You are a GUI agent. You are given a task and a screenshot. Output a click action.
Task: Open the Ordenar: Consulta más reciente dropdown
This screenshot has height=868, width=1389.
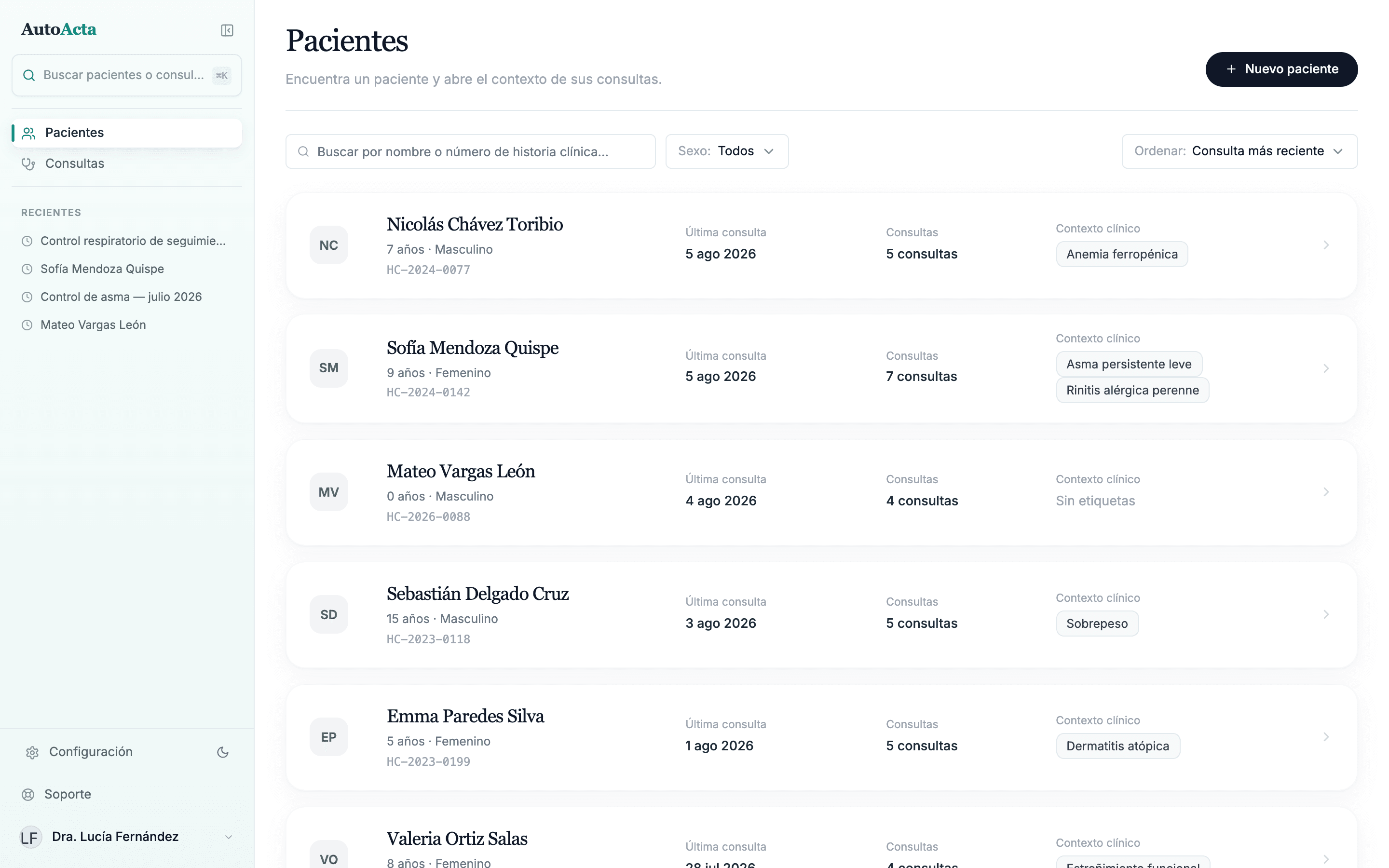click(1239, 151)
